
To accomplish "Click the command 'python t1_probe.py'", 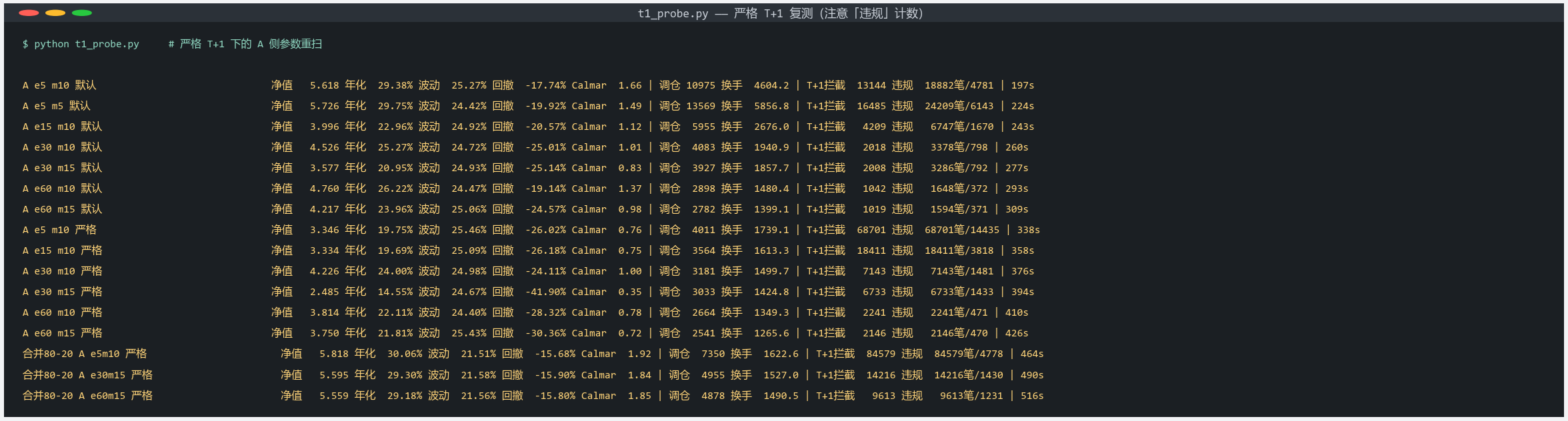I will [x=87, y=44].
